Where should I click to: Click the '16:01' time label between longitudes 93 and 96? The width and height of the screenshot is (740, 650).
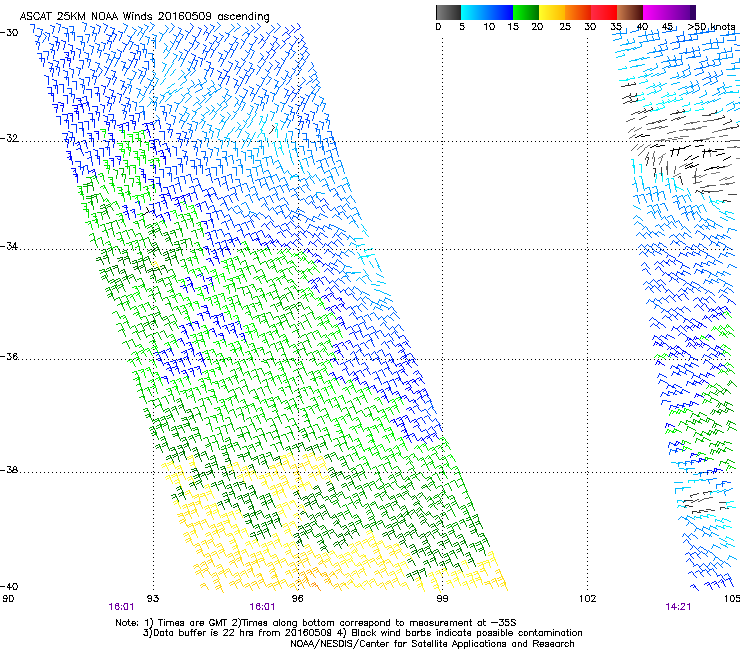(x=262, y=607)
